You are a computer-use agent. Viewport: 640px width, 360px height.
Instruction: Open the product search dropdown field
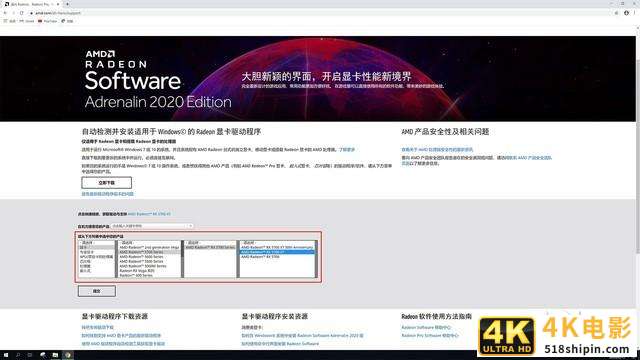point(152,226)
